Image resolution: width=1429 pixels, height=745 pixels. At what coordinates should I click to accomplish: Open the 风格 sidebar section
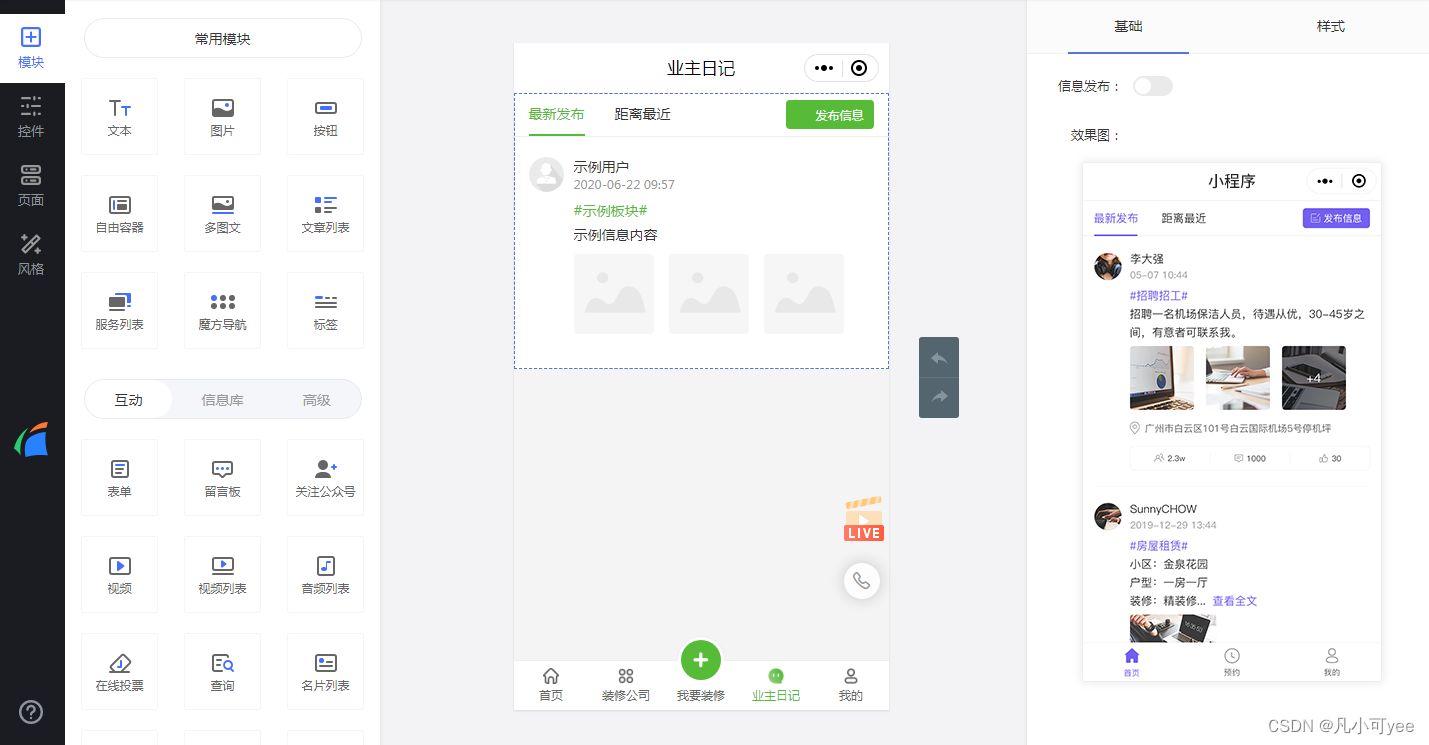click(31, 255)
